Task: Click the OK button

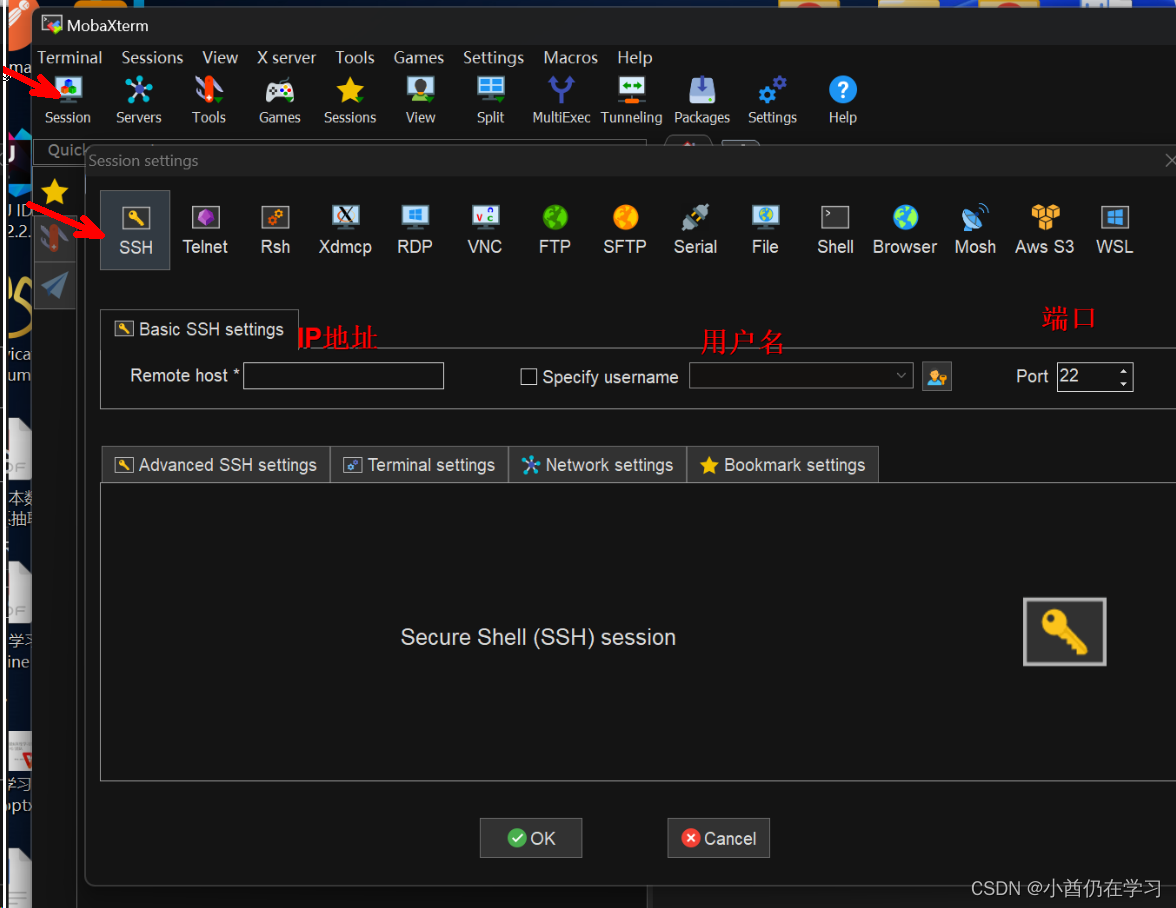Action: coord(531,838)
